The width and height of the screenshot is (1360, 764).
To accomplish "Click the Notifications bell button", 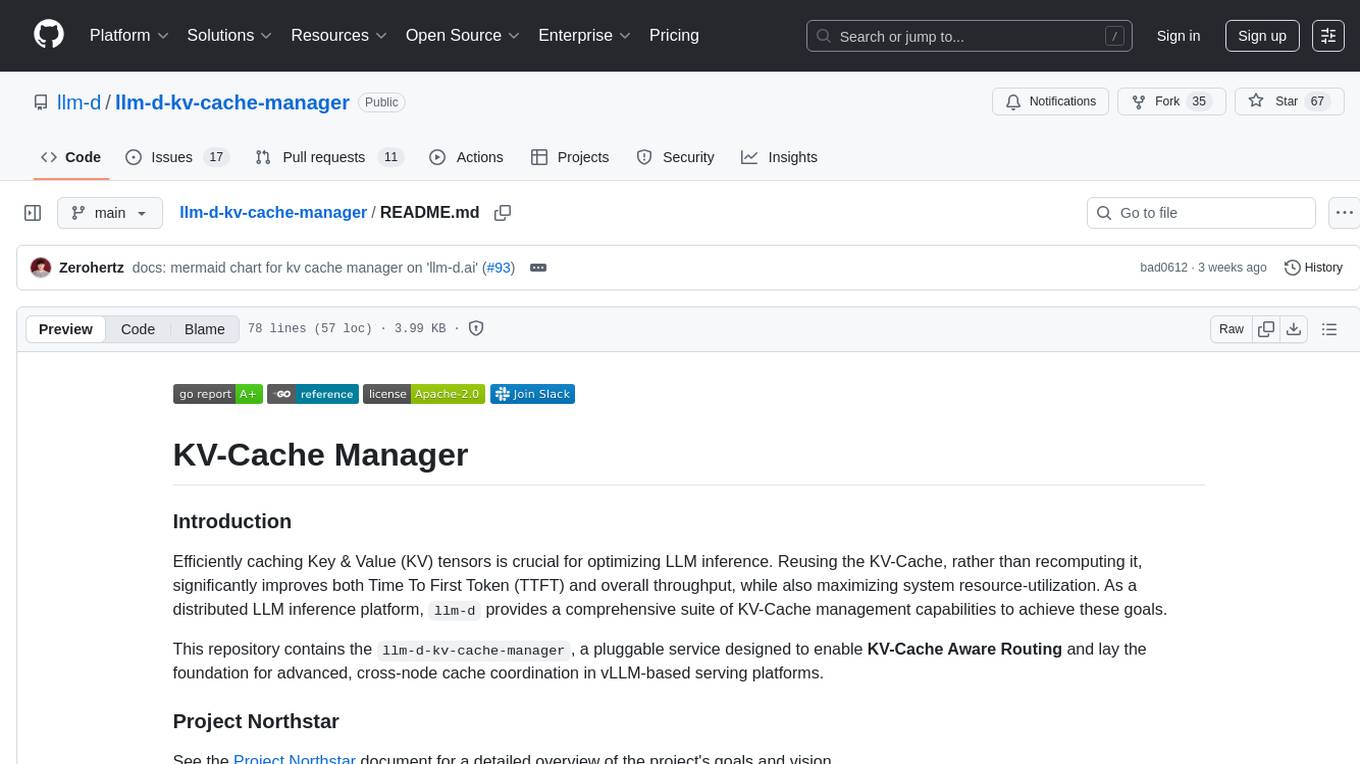I will tap(1051, 101).
